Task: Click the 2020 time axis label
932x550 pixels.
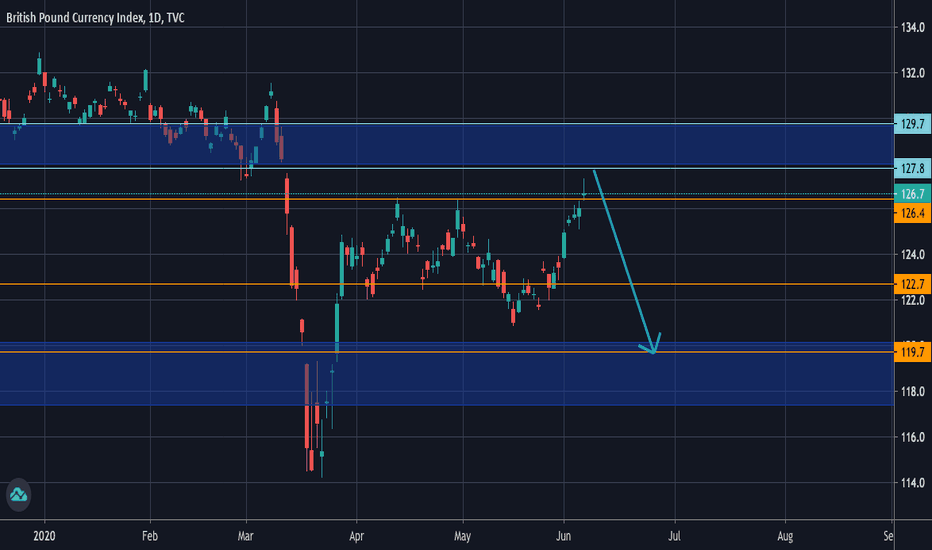Action: click(45, 536)
